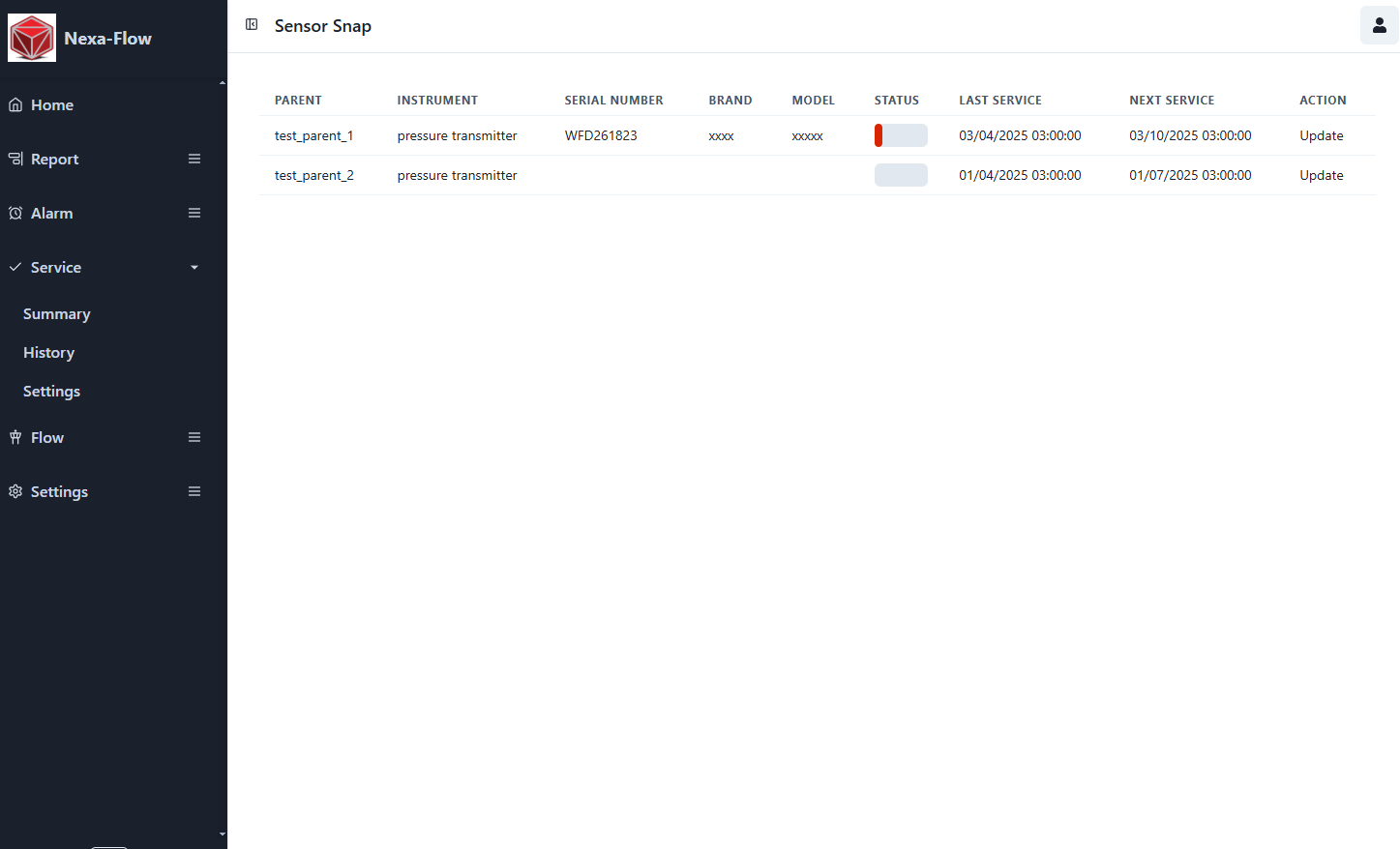Expand the Flow submenu hamburger
Viewport: 1400px width, 849px height.
tap(194, 437)
